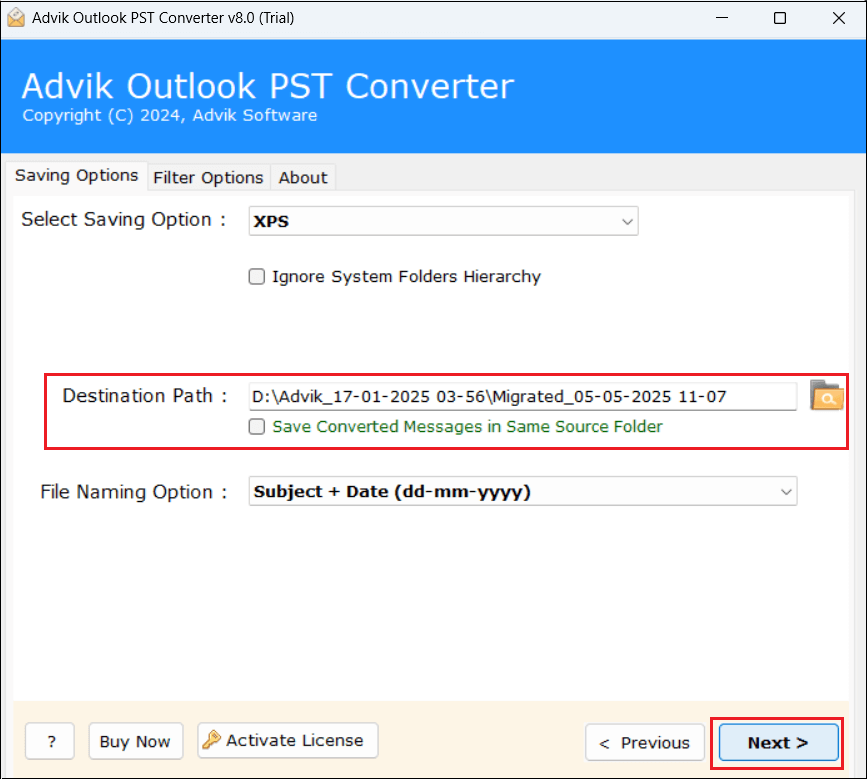Click the Destination Path label
The width and height of the screenshot is (867, 779).
click(x=145, y=396)
